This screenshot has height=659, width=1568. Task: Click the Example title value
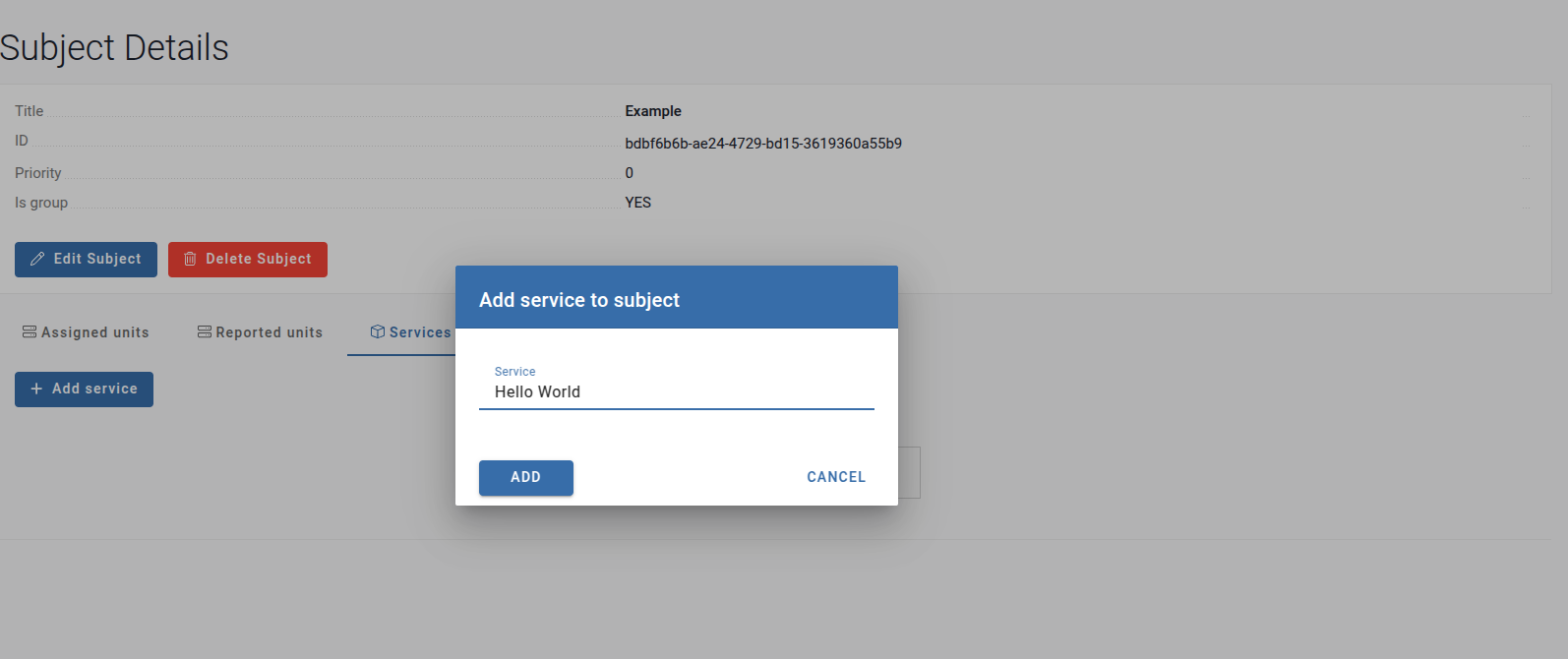[x=653, y=111]
